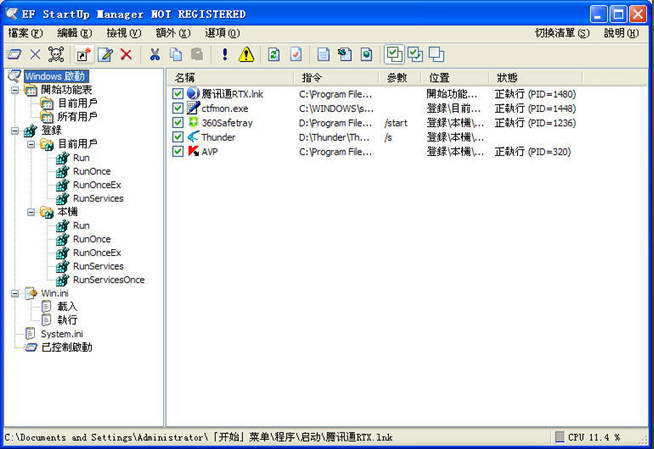Sort by the 名稱 column header
The width and height of the screenshot is (654, 449).
click(231, 78)
